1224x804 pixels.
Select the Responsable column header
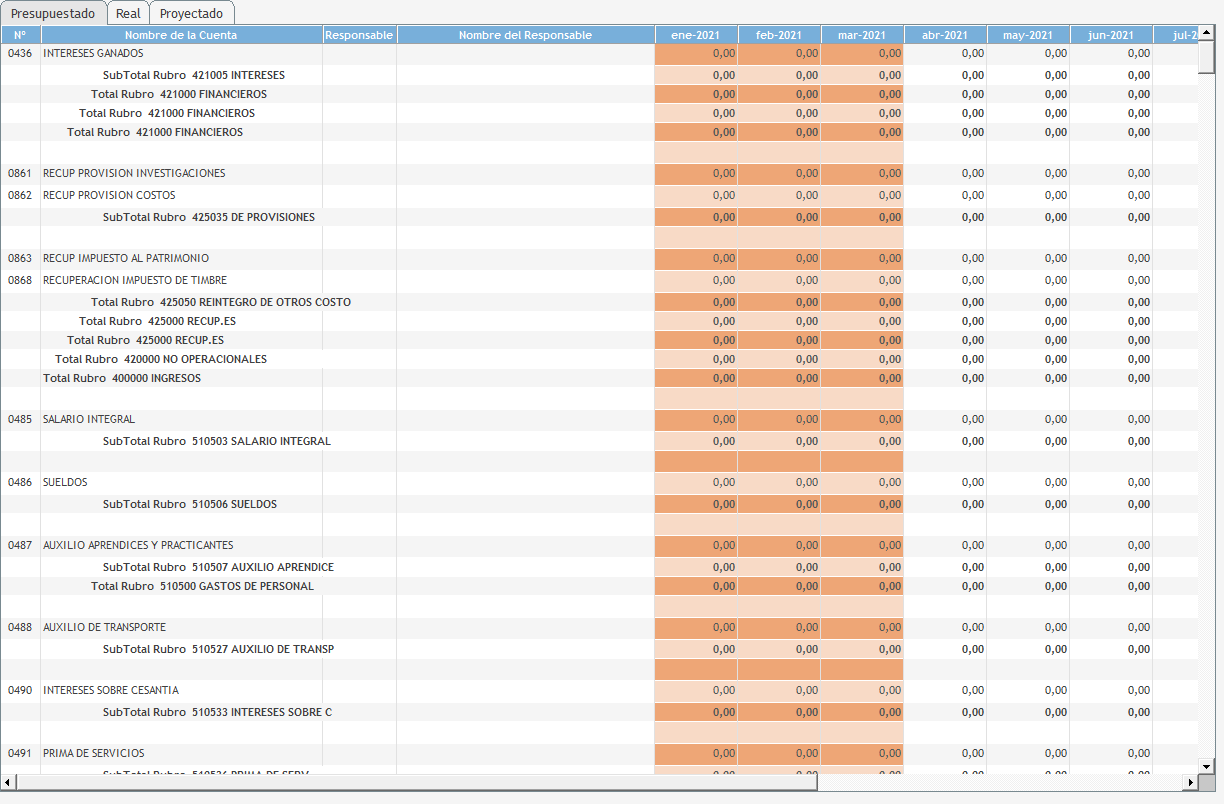(359, 35)
